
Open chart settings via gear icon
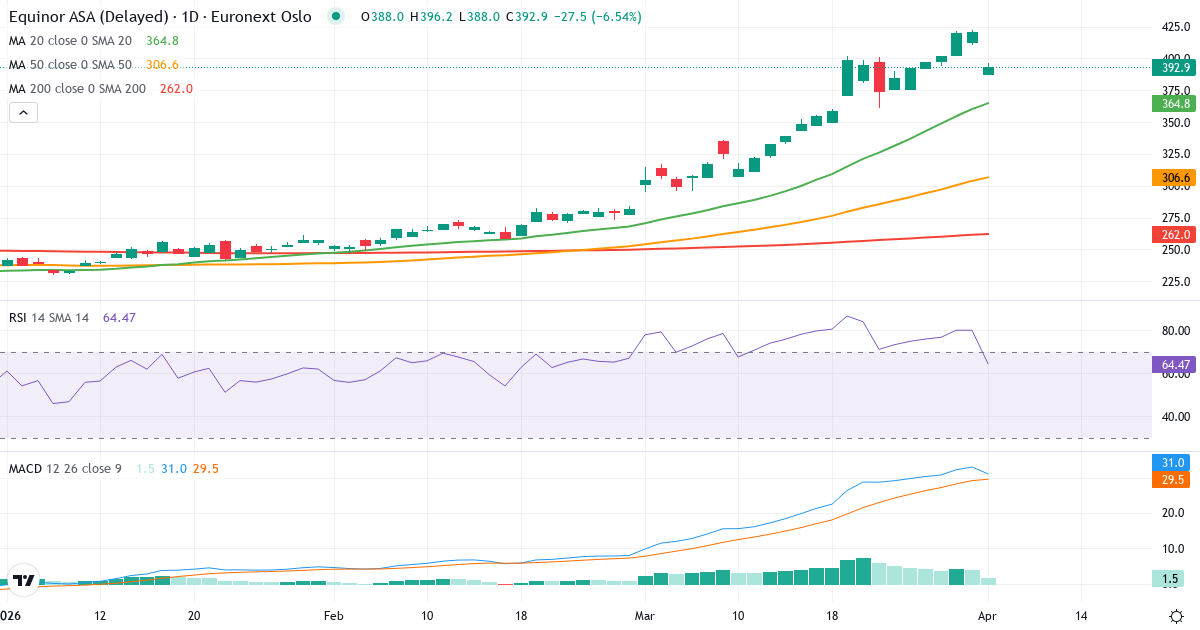coord(1176,616)
